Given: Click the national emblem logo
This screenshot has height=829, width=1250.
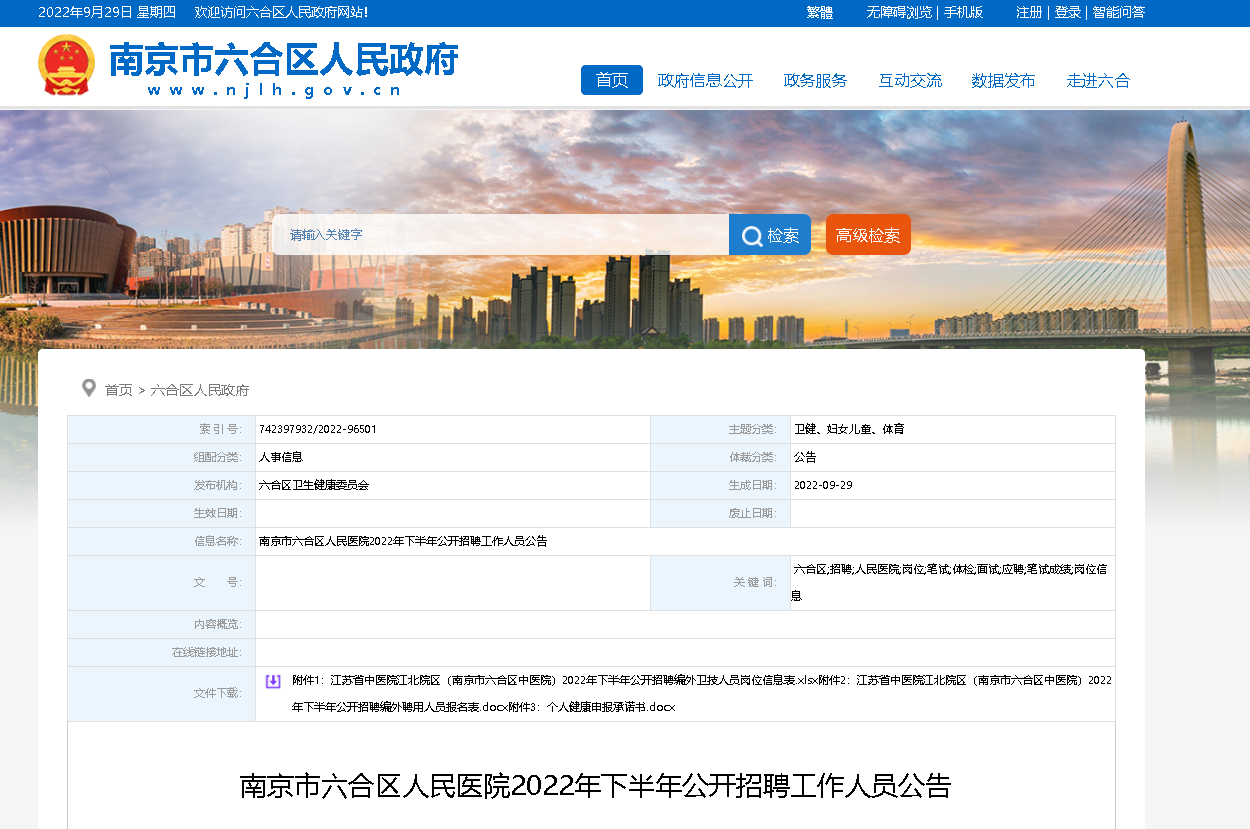Looking at the screenshot, I should point(66,65).
